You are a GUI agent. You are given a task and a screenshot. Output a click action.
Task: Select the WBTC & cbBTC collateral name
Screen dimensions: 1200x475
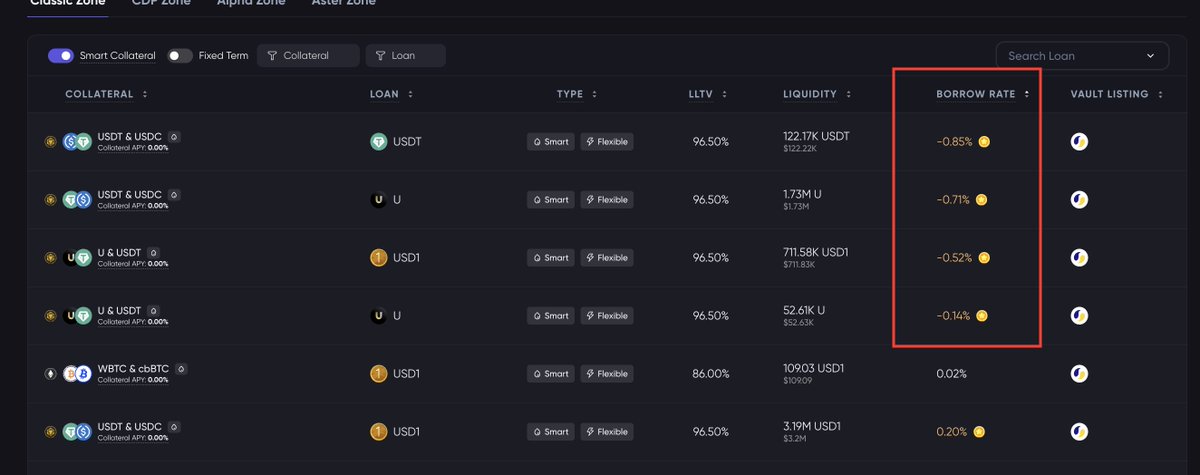[134, 369]
